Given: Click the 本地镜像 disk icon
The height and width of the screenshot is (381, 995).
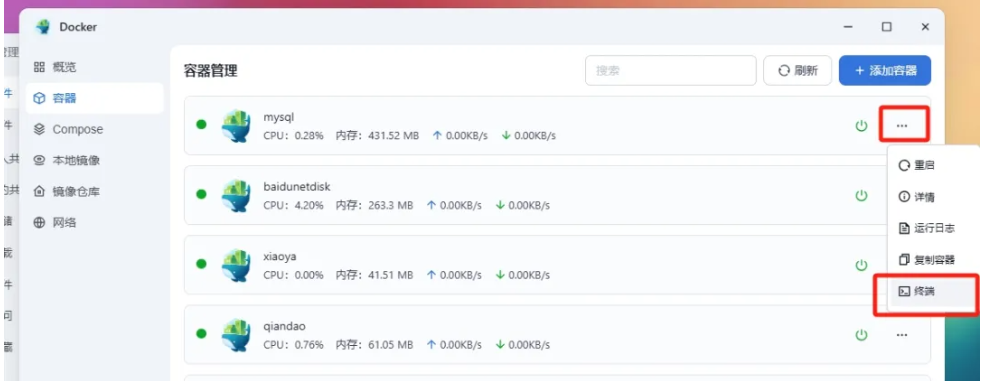Looking at the screenshot, I should (x=39, y=161).
